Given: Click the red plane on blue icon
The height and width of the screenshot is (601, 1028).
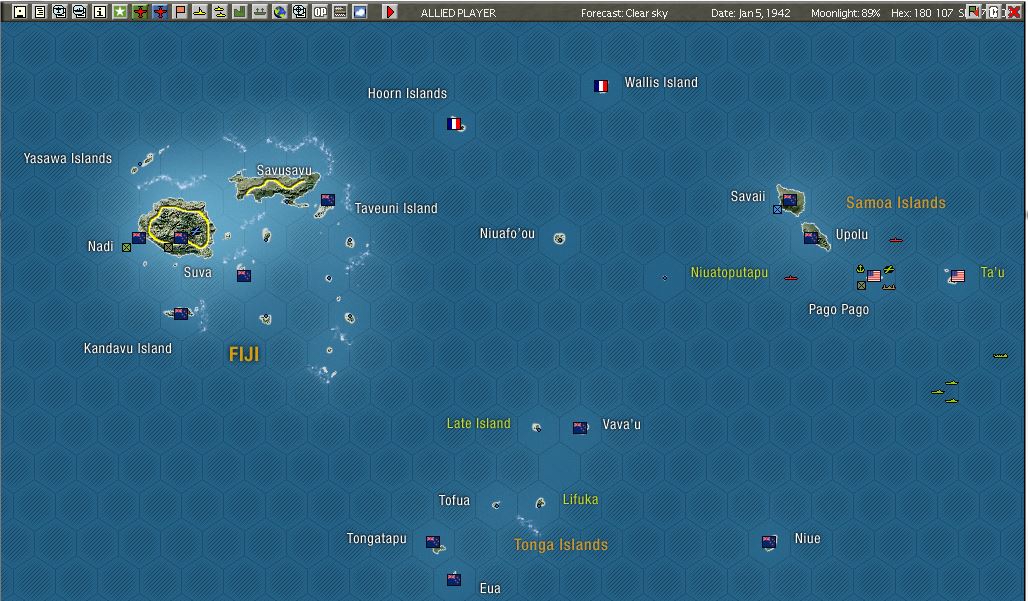Looking at the screenshot, I should pyautogui.click(x=160, y=12).
